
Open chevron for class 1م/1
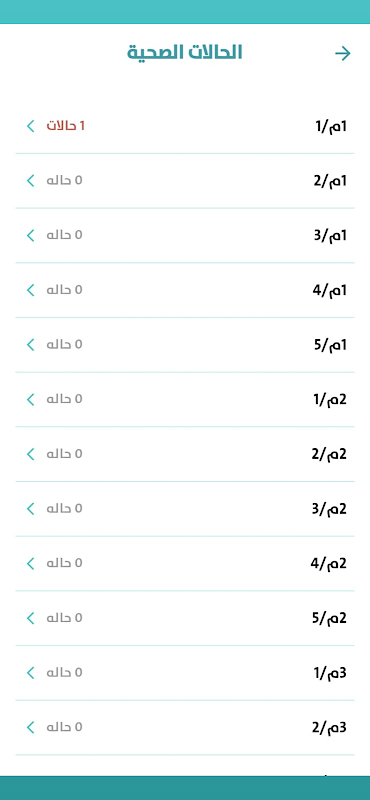click(x=31, y=126)
